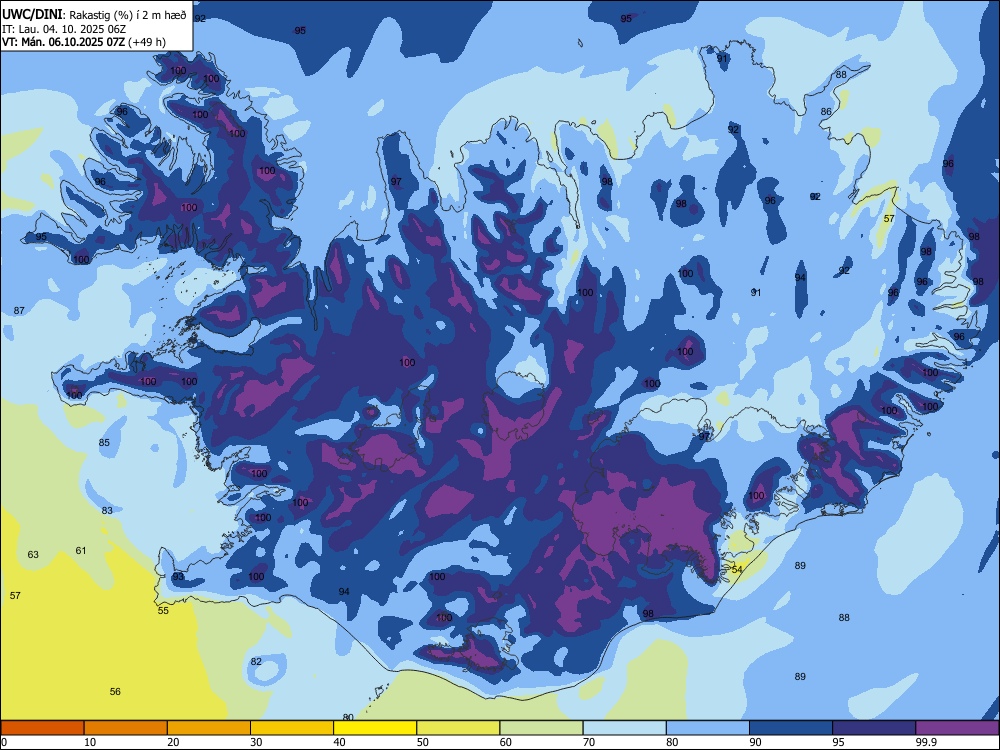Viewport: 1000px width, 750px height.
Task: Click the '50' legend scale label
Action: click(x=422, y=742)
